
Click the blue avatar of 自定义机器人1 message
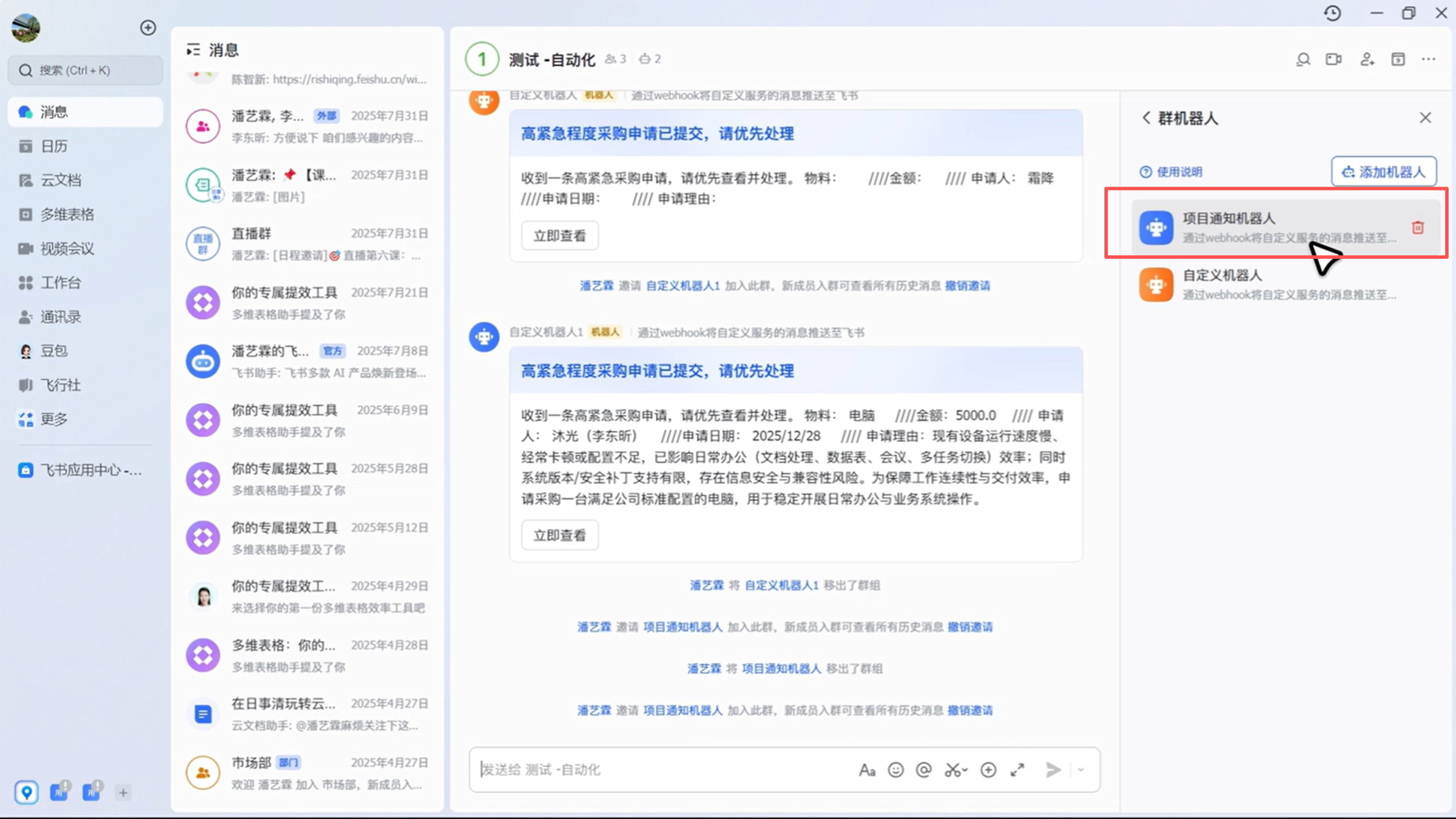pos(484,337)
